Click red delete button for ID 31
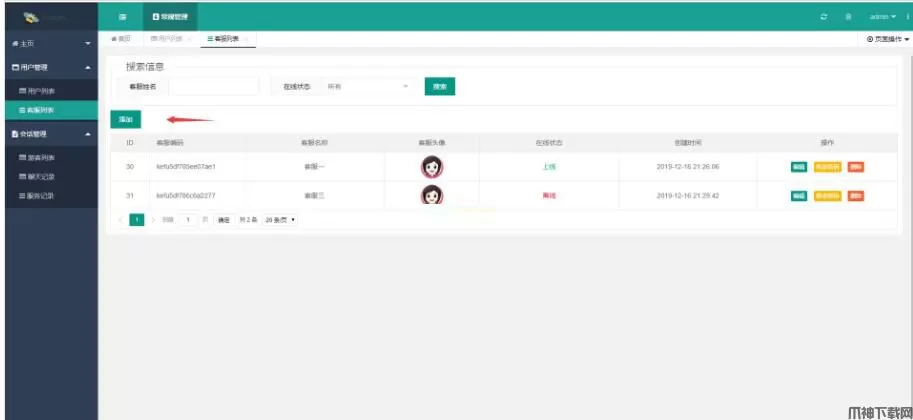This screenshot has height=420, width=913. pos(855,196)
